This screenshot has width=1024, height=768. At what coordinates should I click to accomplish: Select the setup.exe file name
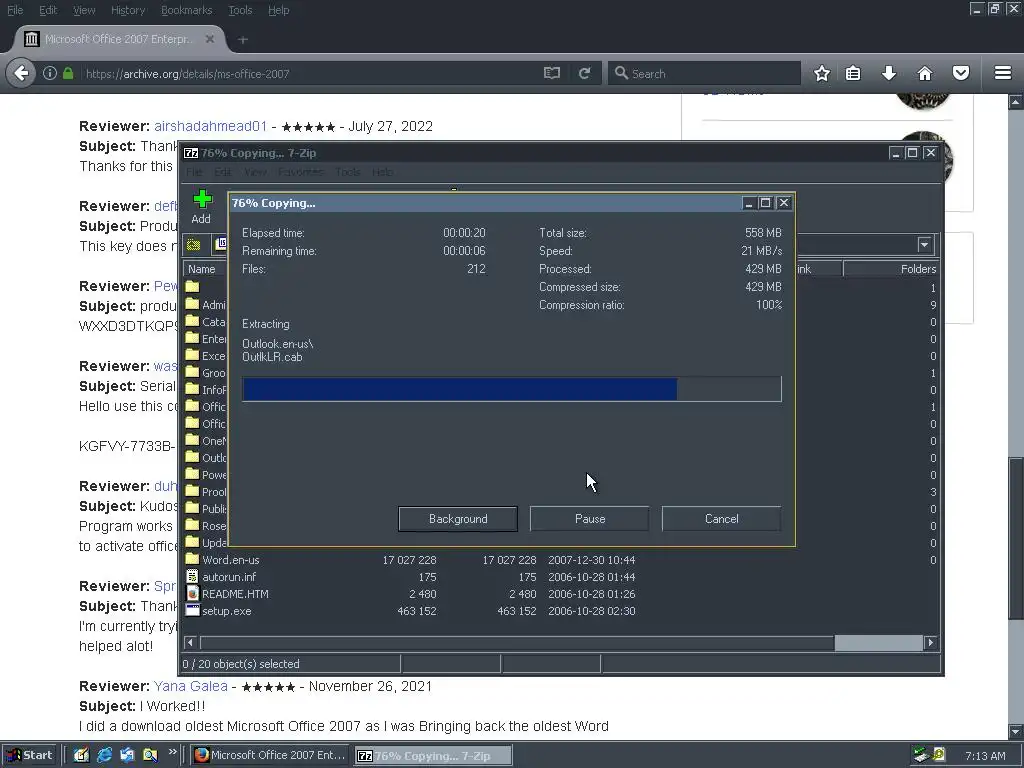[x=227, y=611]
